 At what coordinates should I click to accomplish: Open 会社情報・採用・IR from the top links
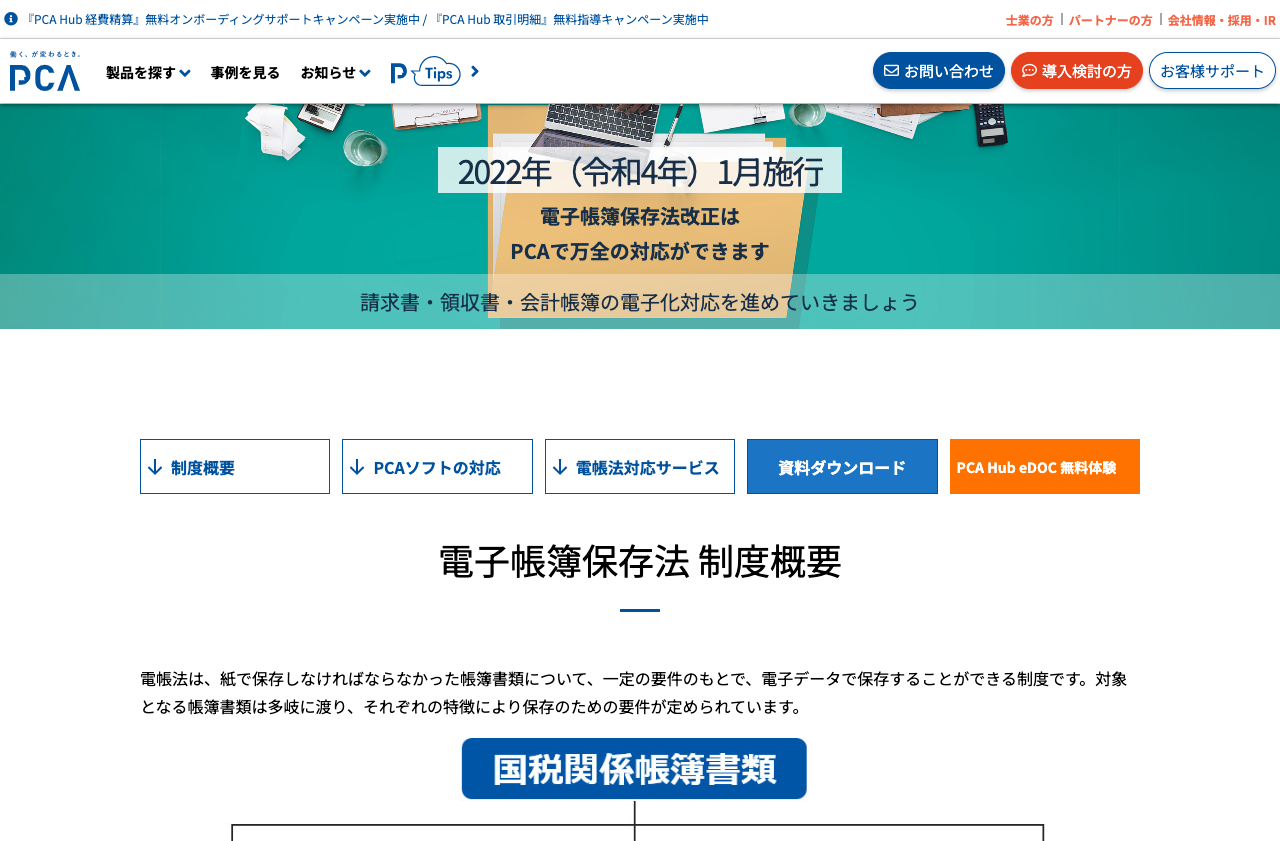(1222, 18)
